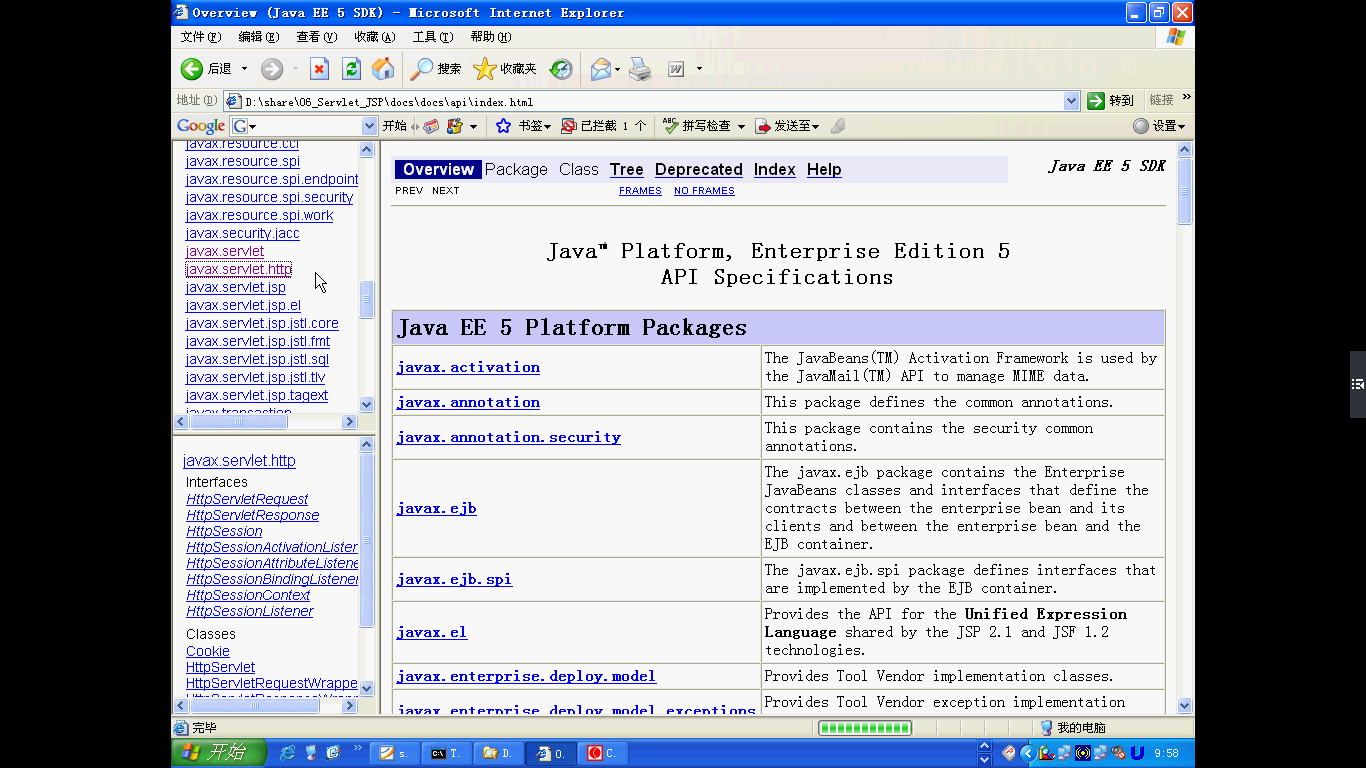
Task: Expand the Links (链接) bar chevron
Action: [1187, 97]
